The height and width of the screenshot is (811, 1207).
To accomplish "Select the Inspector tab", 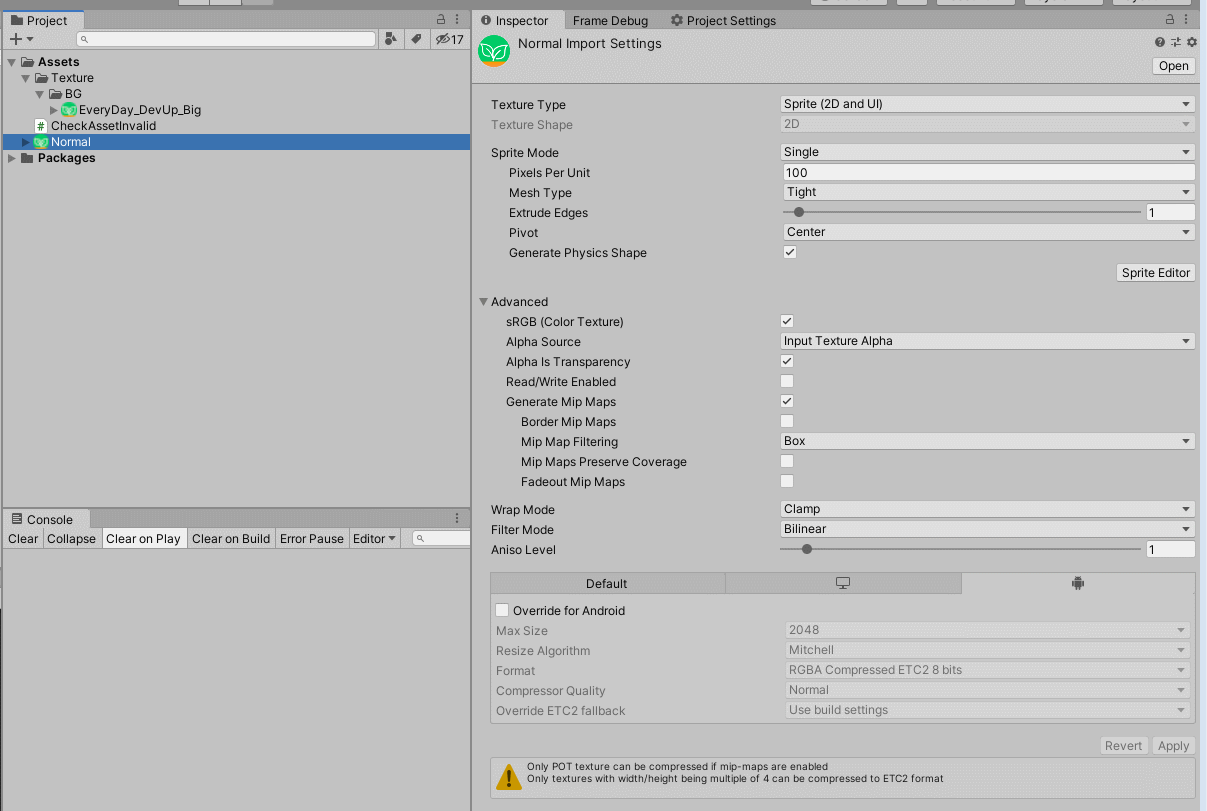I will (516, 20).
